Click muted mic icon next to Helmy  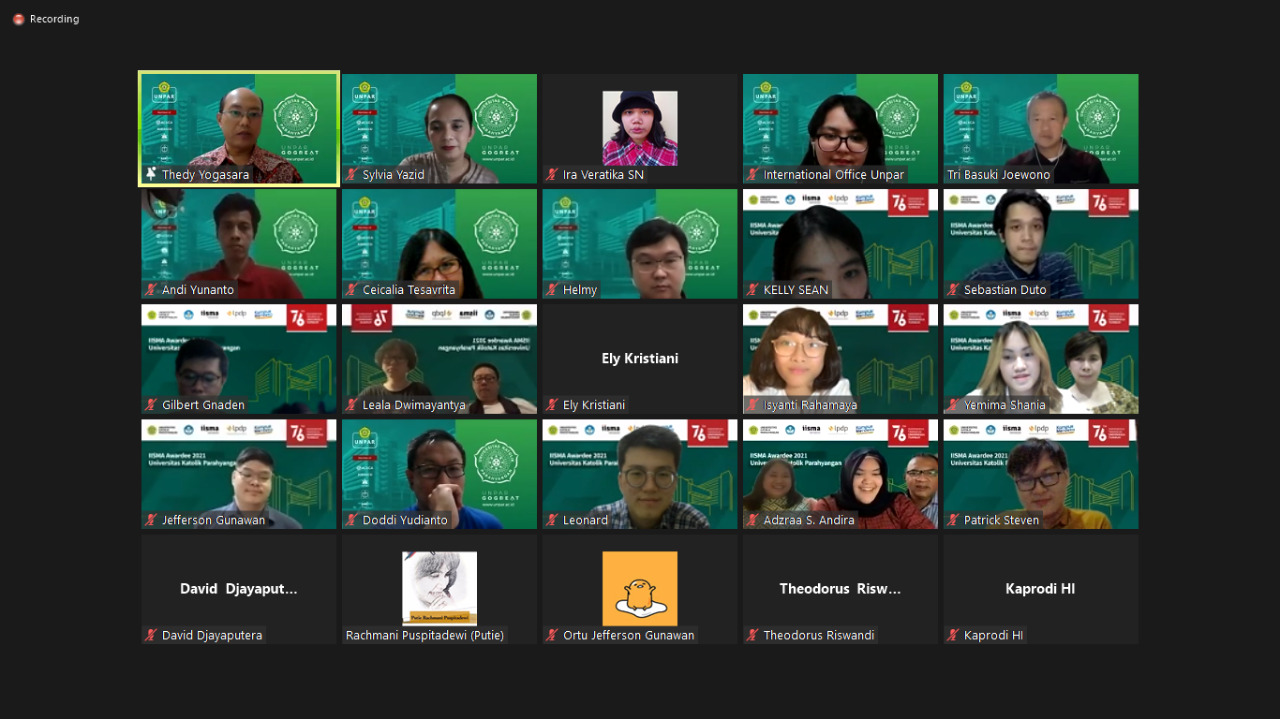(553, 290)
